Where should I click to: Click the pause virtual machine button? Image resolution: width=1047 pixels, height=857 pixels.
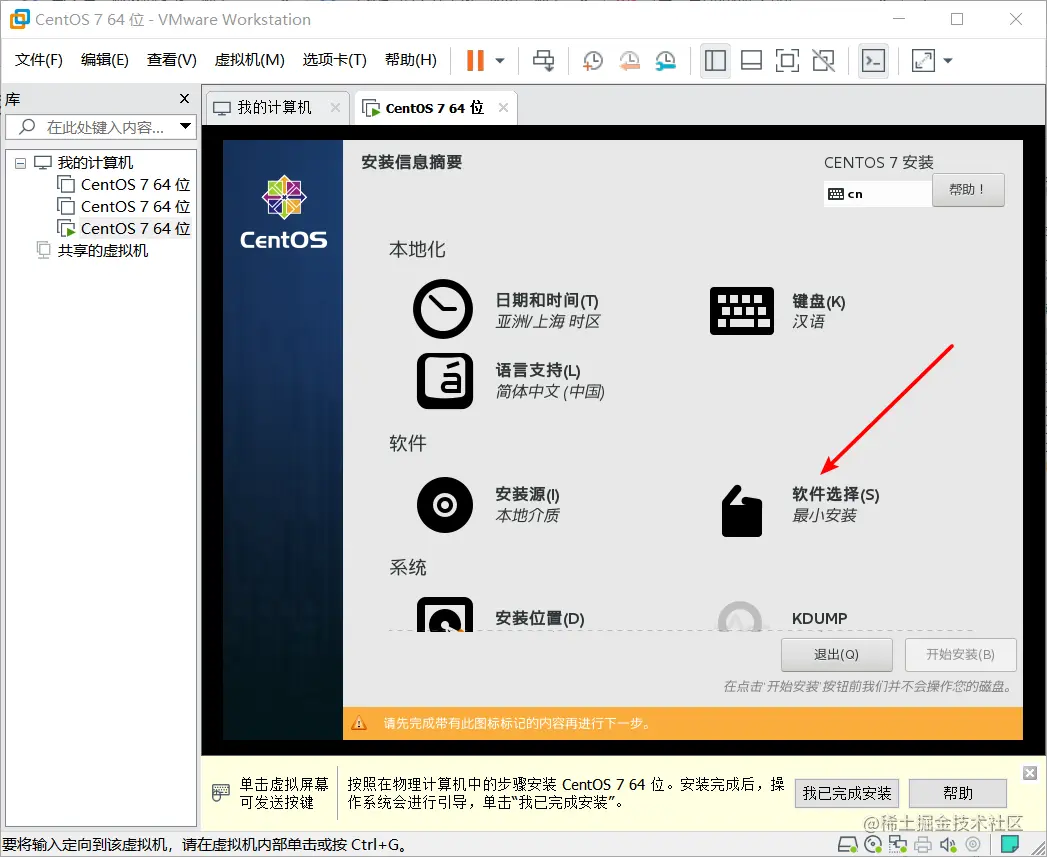[x=475, y=61]
